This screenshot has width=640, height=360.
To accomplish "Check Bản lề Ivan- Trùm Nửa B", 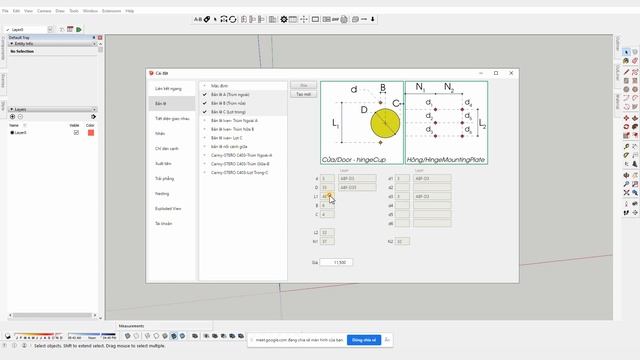I will [x=205, y=129].
